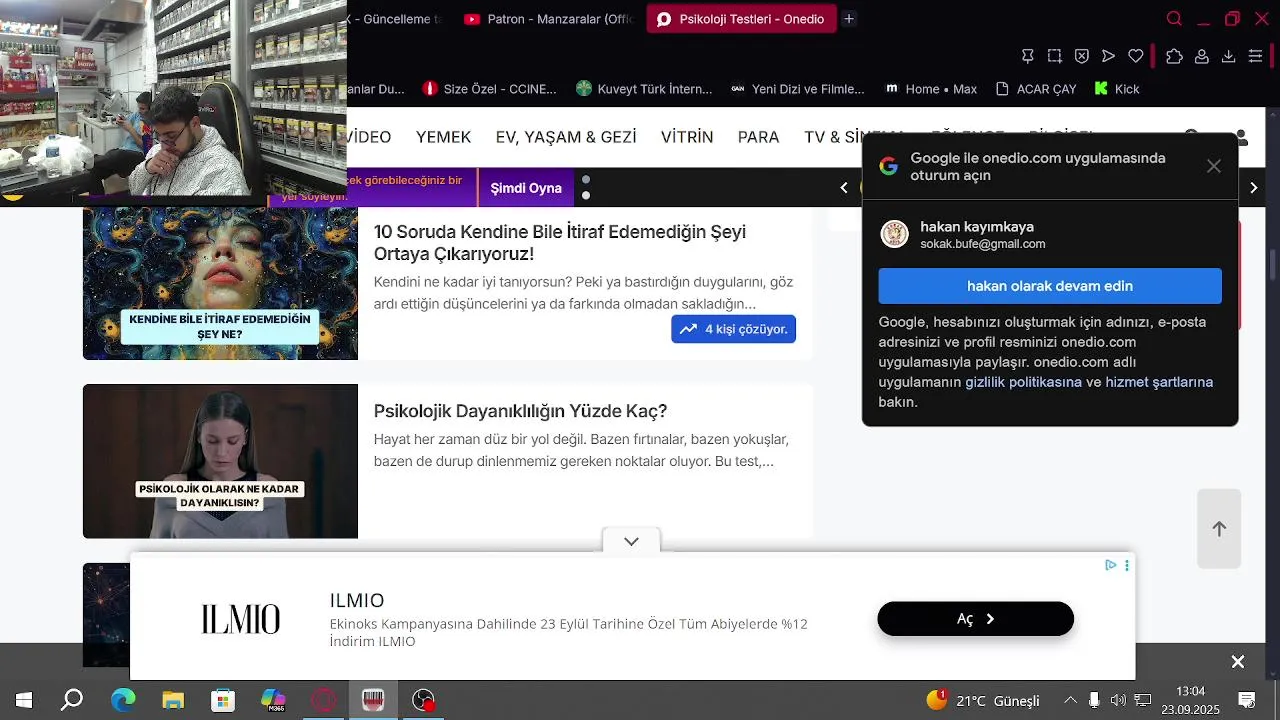Close the Google sign-in popup
The width and height of the screenshot is (1280, 720).
tap(1213, 166)
